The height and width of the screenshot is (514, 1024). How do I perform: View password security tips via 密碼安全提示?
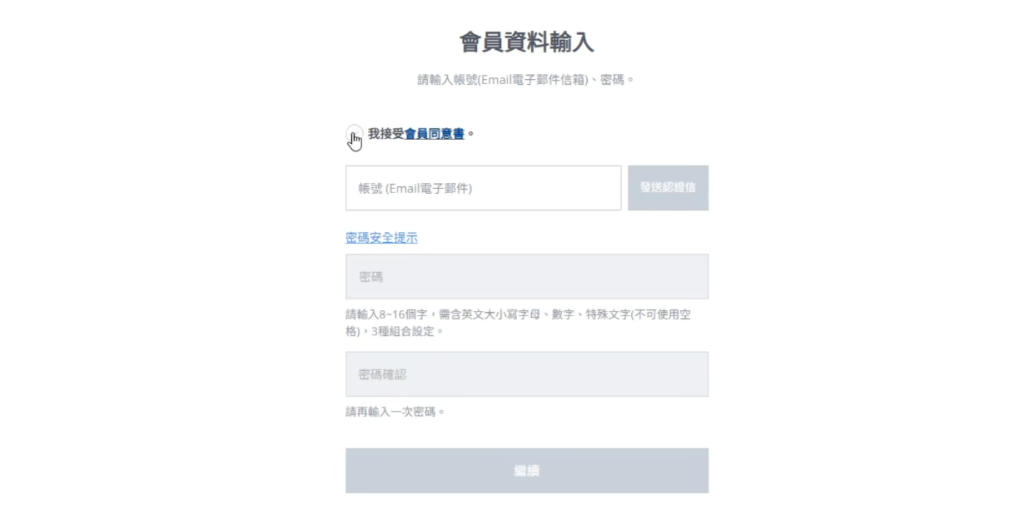coord(381,238)
